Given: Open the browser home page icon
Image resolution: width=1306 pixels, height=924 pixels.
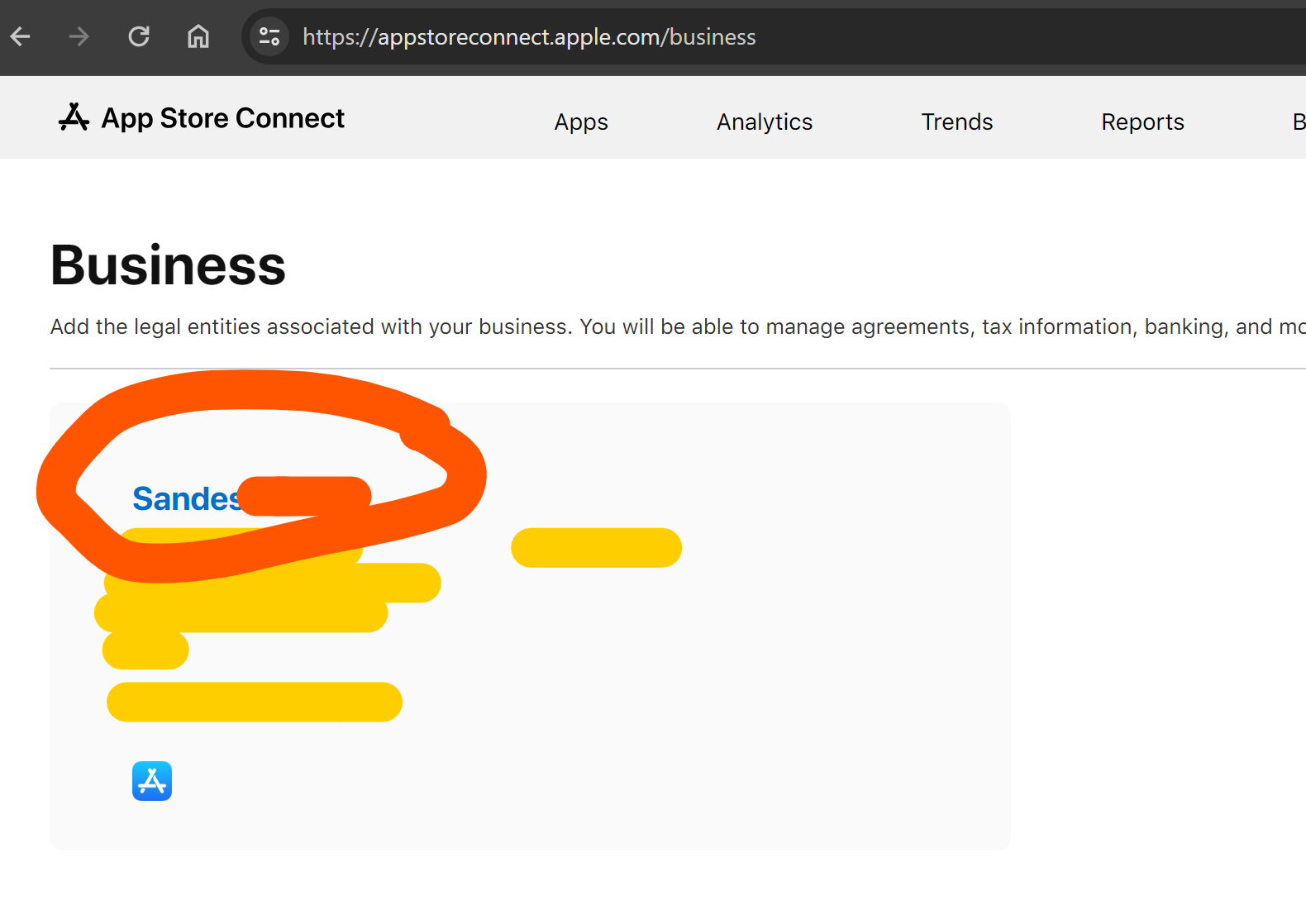Looking at the screenshot, I should 198,36.
